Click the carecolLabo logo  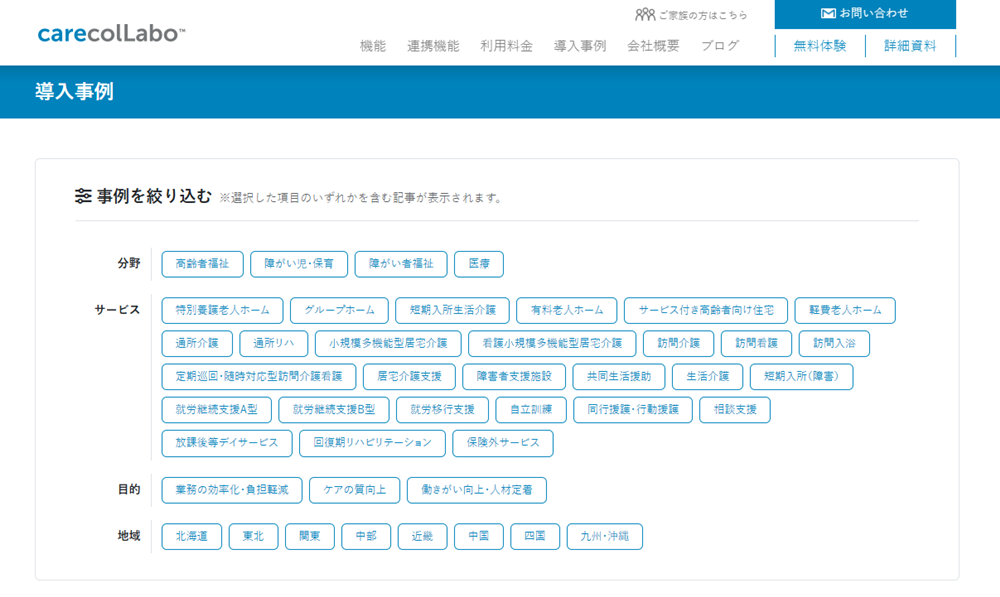click(112, 33)
